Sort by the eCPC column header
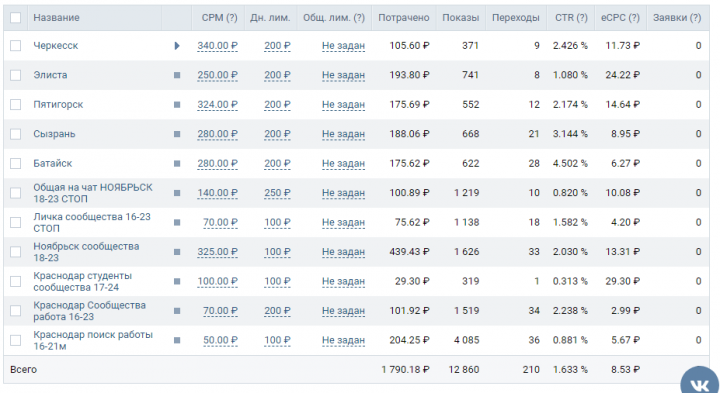Image resolution: width=720 pixels, height=393 pixels. (x=620, y=17)
